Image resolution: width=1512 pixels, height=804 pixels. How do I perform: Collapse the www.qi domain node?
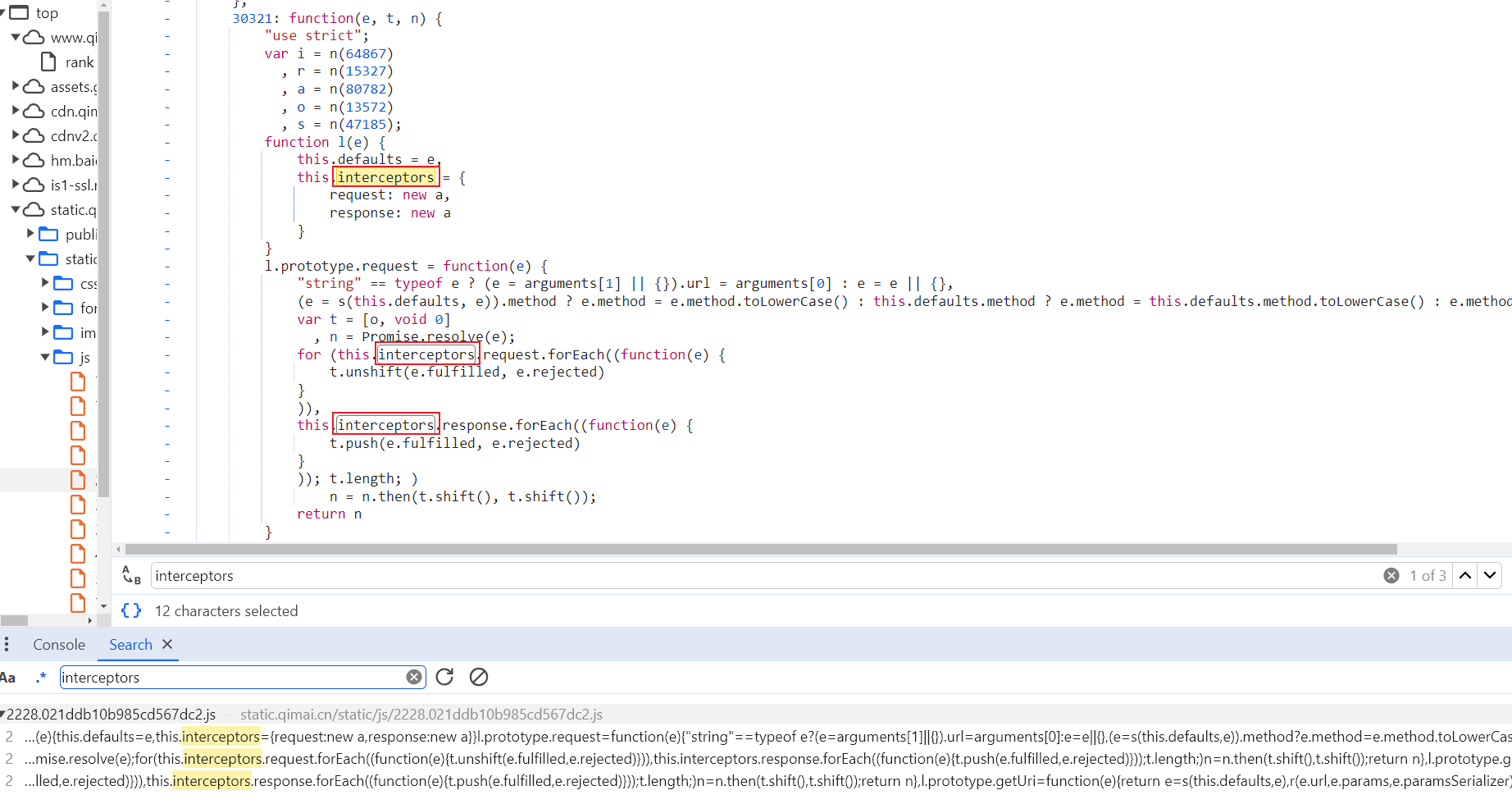click(x=16, y=37)
